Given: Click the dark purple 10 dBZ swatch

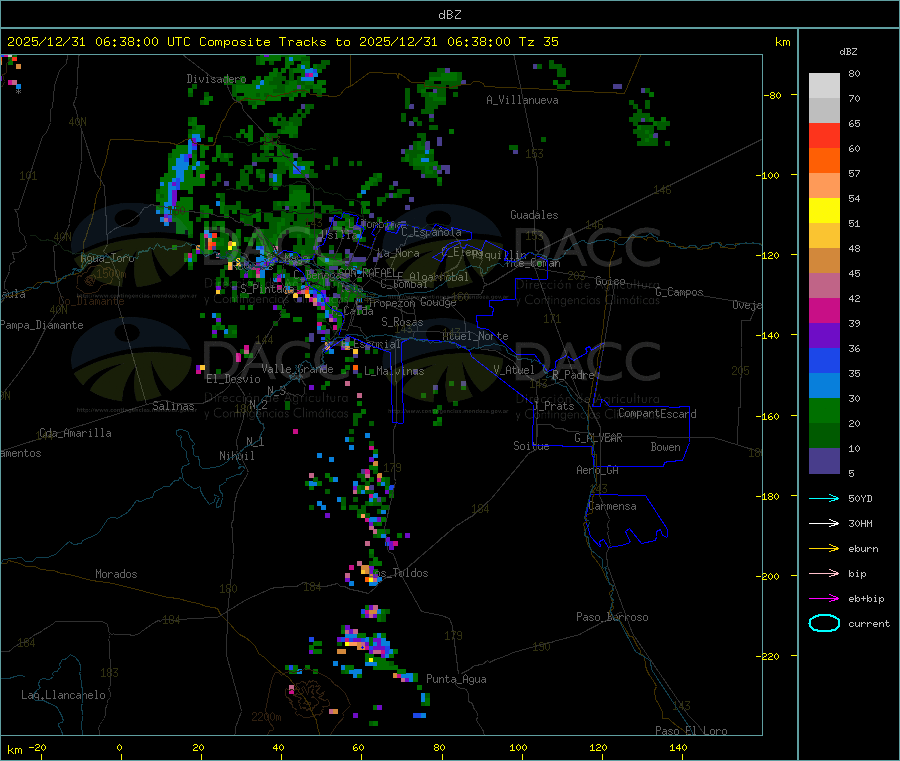Looking at the screenshot, I should pyautogui.click(x=824, y=461).
